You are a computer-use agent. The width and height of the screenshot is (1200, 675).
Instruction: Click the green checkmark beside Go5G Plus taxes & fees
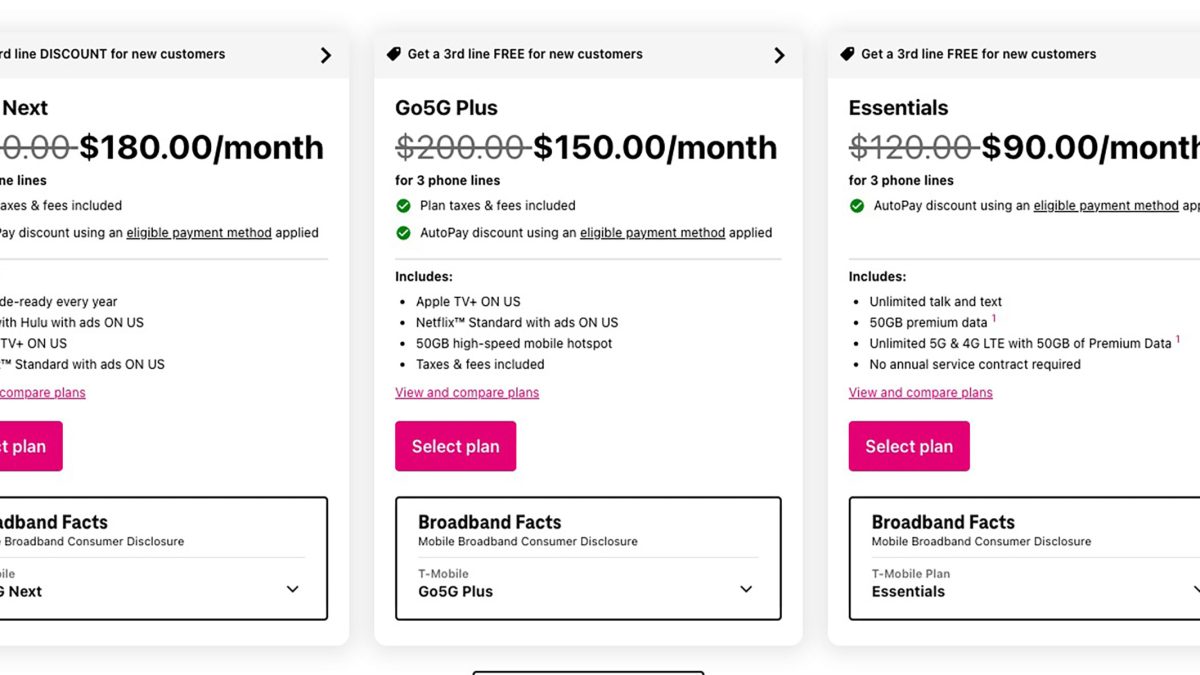pos(403,206)
